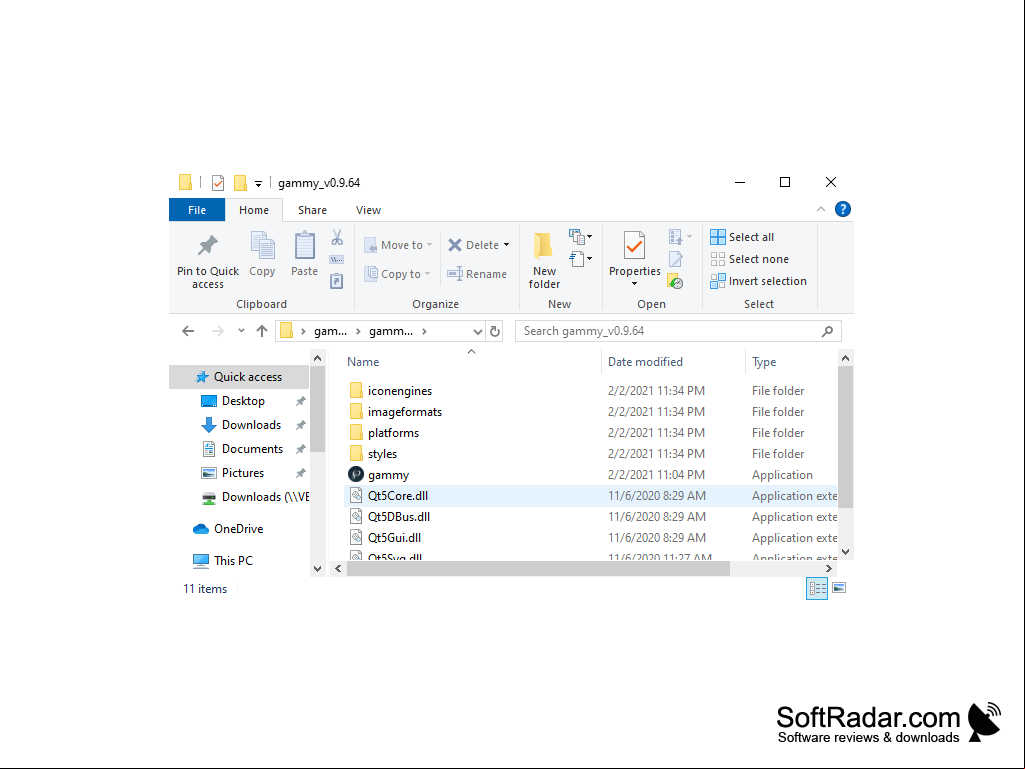Select the imageformats folder
1025x769 pixels.
click(x=405, y=412)
